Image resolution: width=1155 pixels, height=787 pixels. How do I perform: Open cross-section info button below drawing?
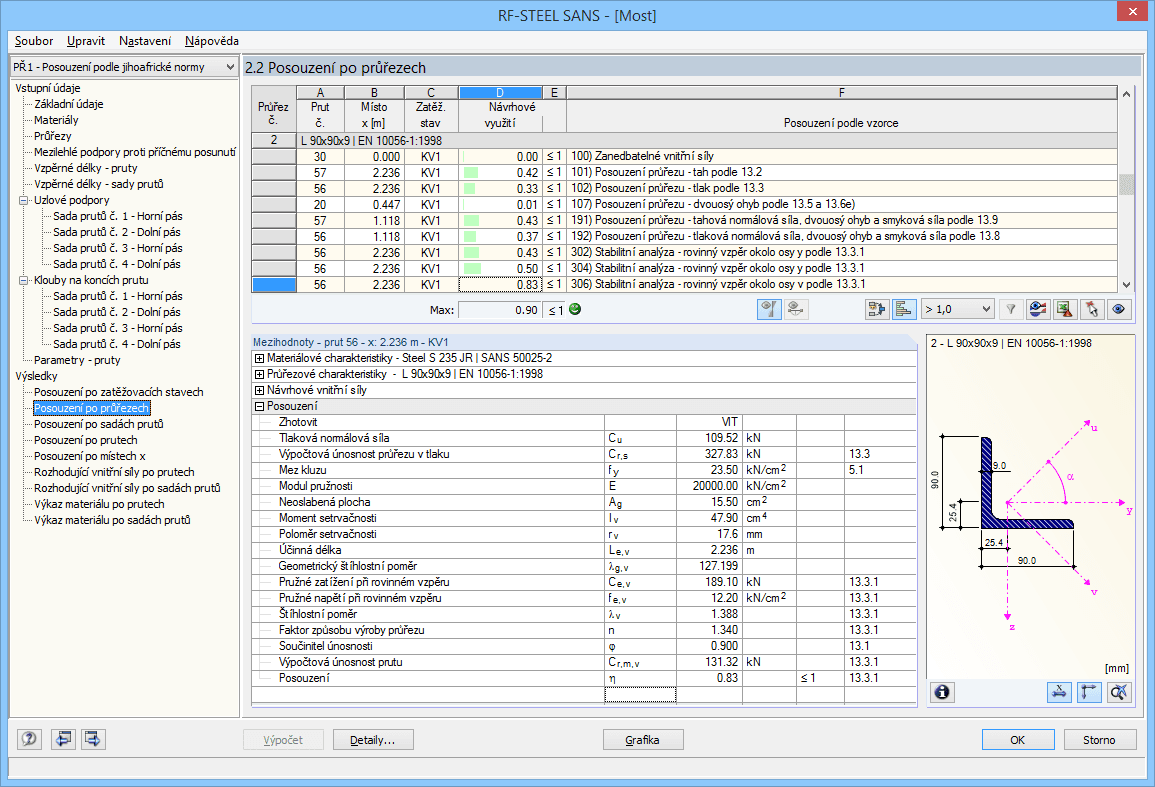click(942, 692)
